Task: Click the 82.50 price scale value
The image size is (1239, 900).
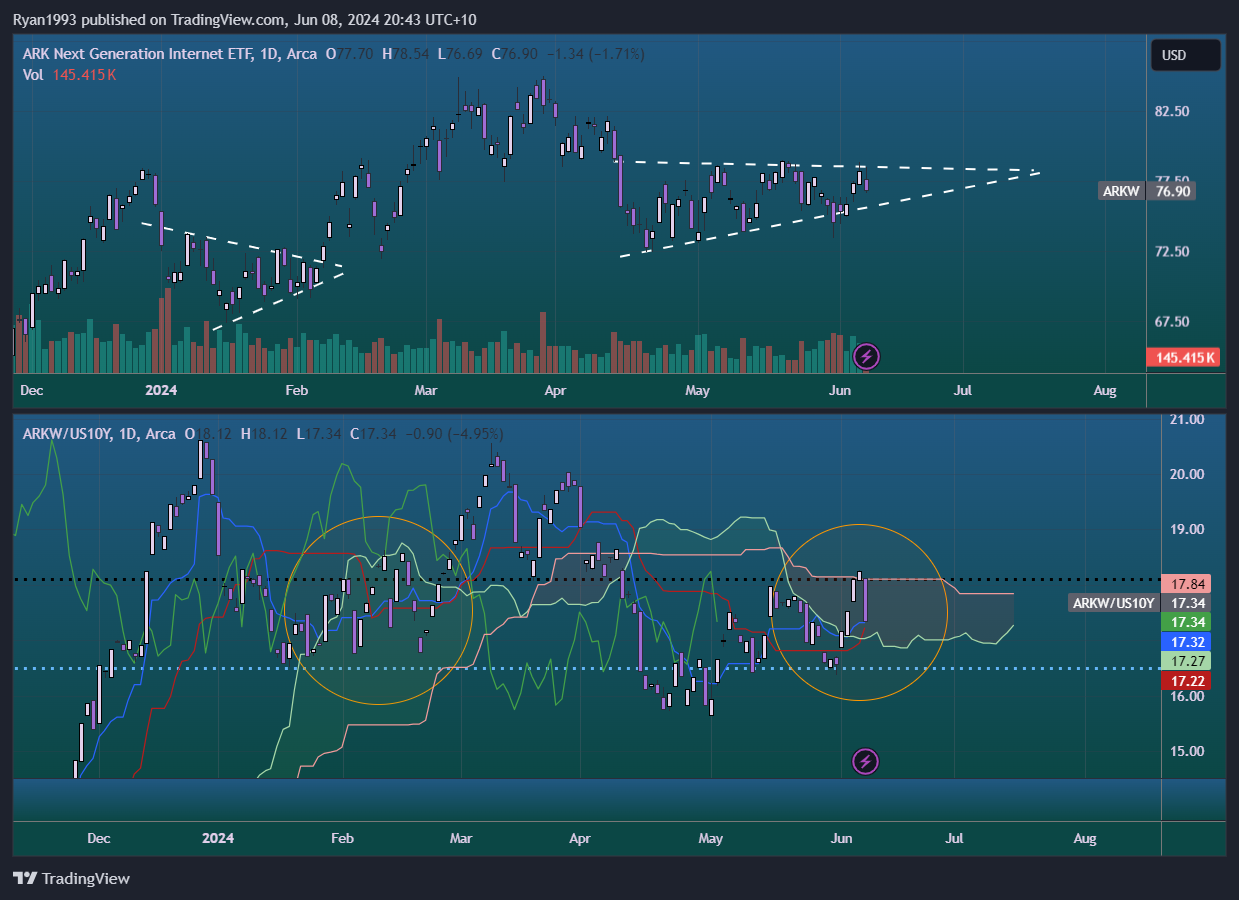Action: [1172, 111]
